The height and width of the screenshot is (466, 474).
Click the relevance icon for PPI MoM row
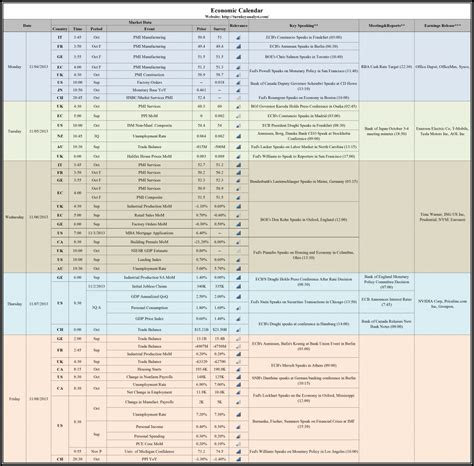point(238,116)
